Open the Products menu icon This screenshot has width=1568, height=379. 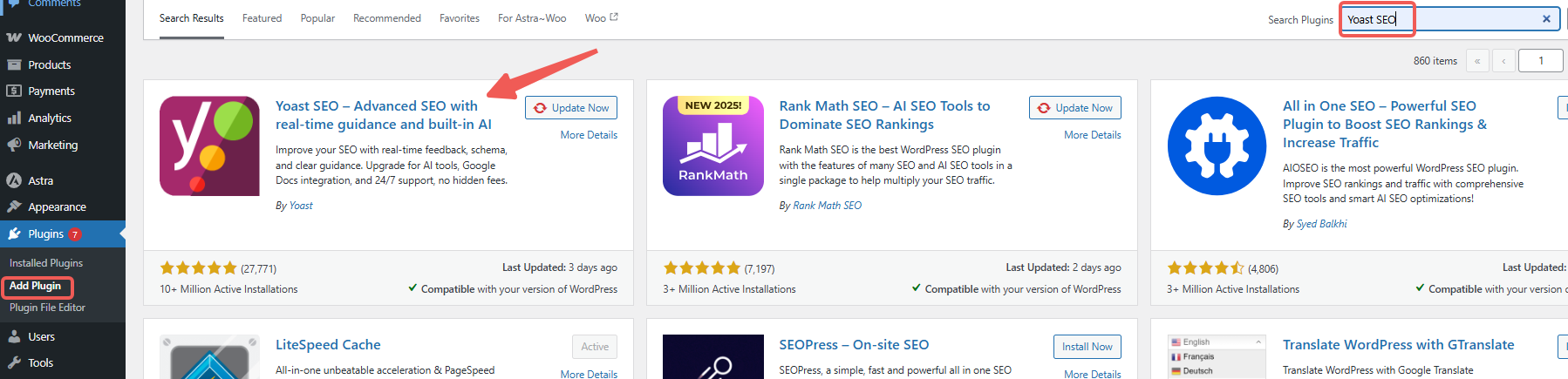pyautogui.click(x=14, y=64)
